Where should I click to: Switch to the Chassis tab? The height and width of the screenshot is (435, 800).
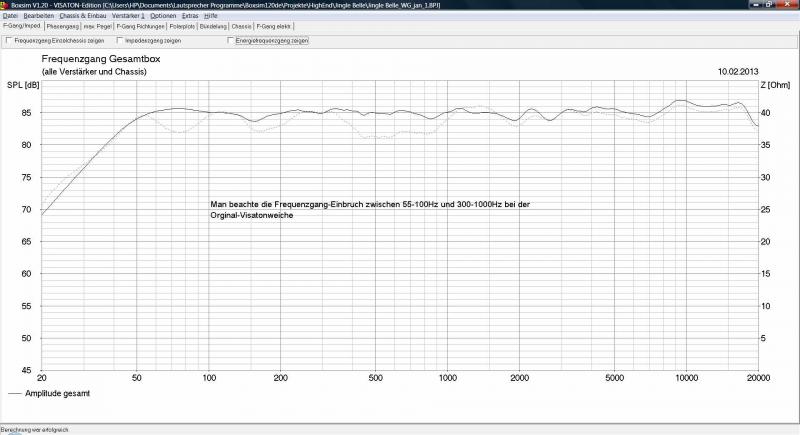tap(242, 26)
